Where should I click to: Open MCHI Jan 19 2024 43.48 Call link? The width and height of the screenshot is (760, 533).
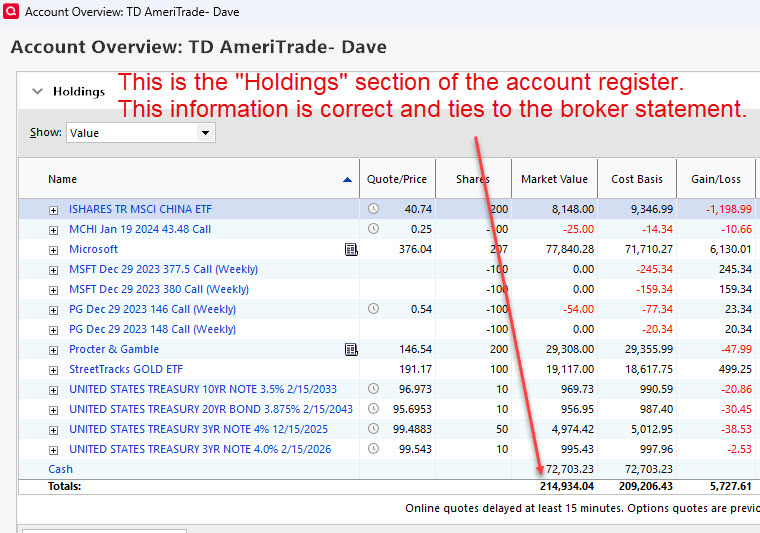pyautogui.click(x=140, y=229)
